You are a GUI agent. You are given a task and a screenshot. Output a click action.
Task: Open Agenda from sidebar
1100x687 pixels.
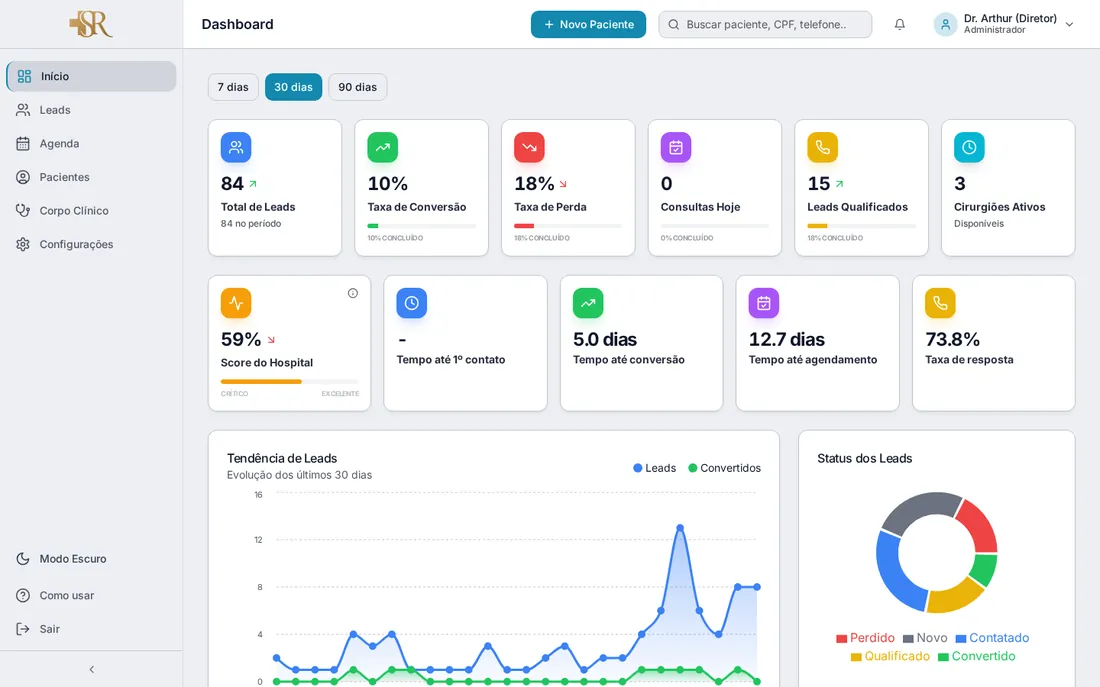[x=91, y=144]
